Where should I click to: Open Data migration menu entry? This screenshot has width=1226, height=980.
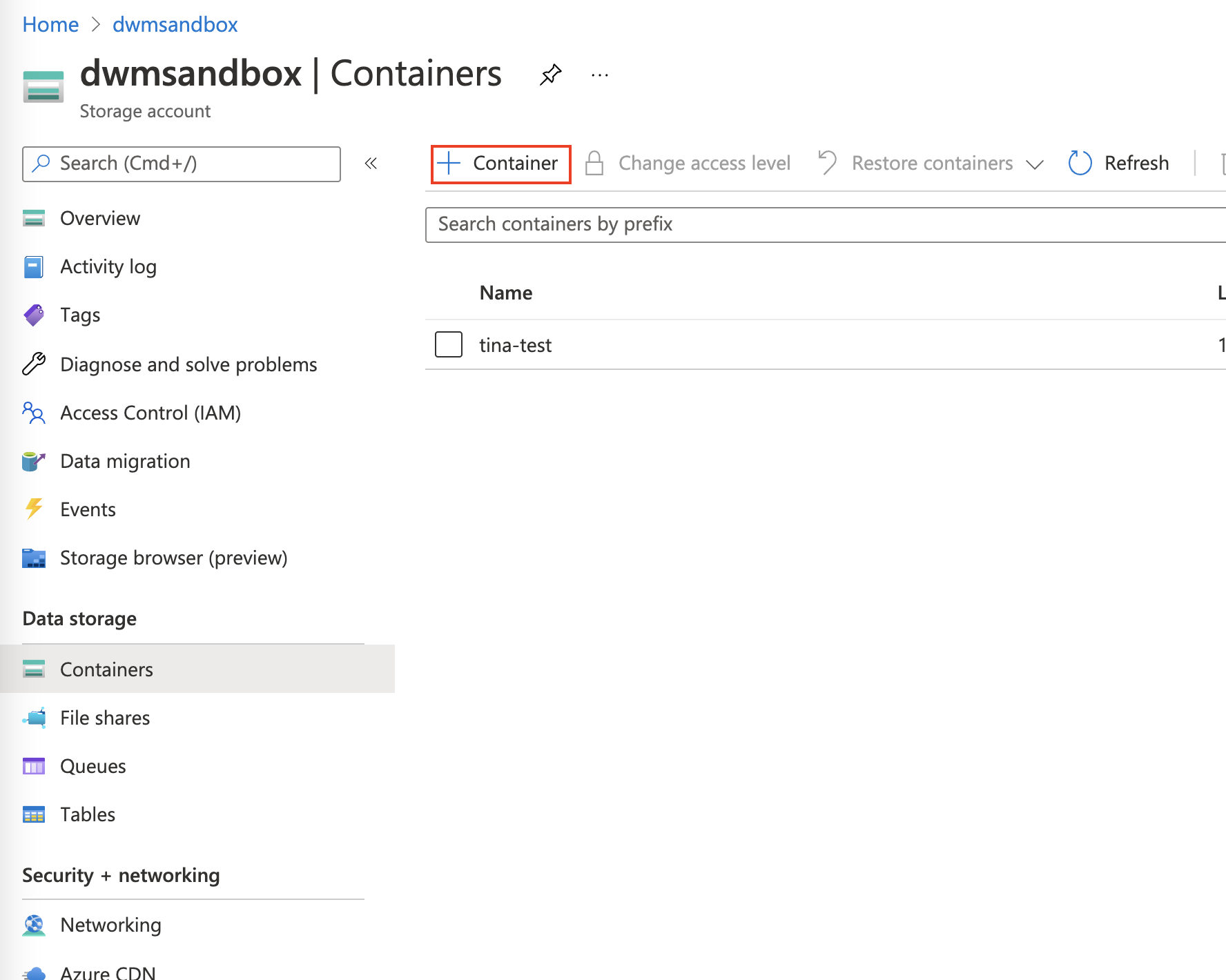coord(125,461)
